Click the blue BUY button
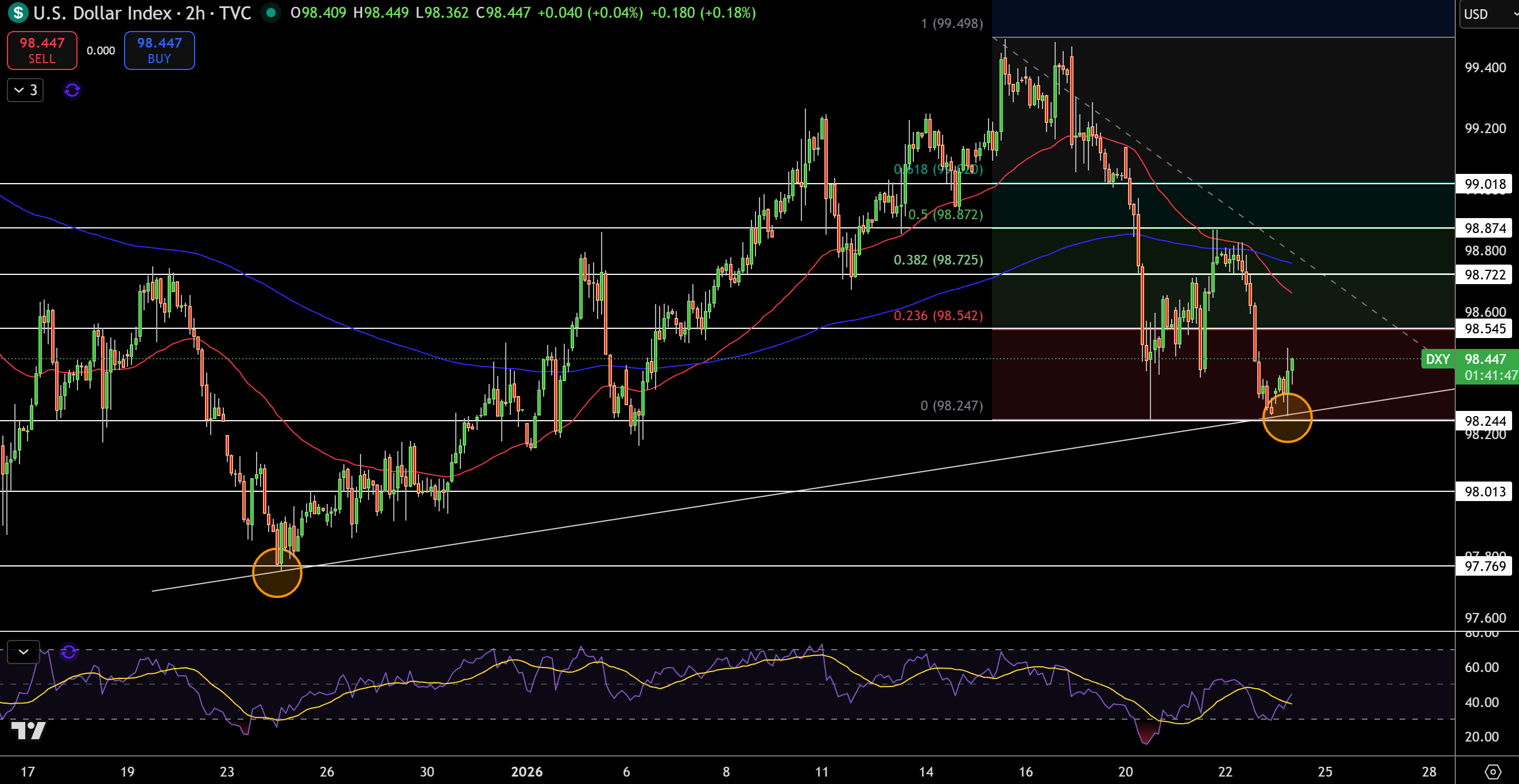 (158, 50)
